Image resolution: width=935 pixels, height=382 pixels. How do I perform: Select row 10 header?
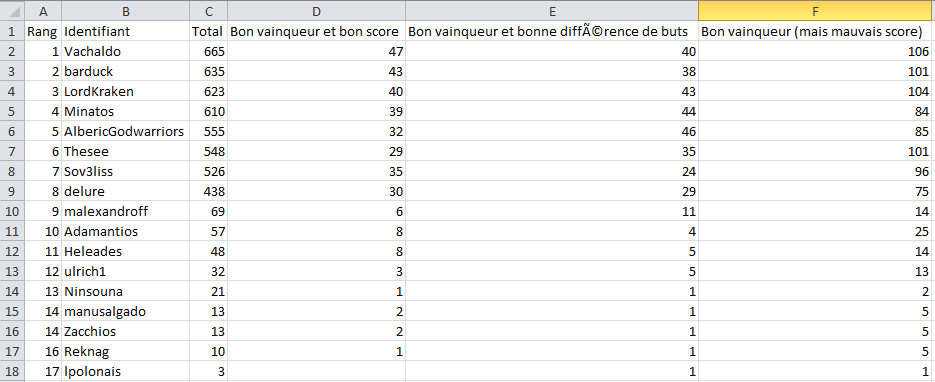[x=13, y=212]
